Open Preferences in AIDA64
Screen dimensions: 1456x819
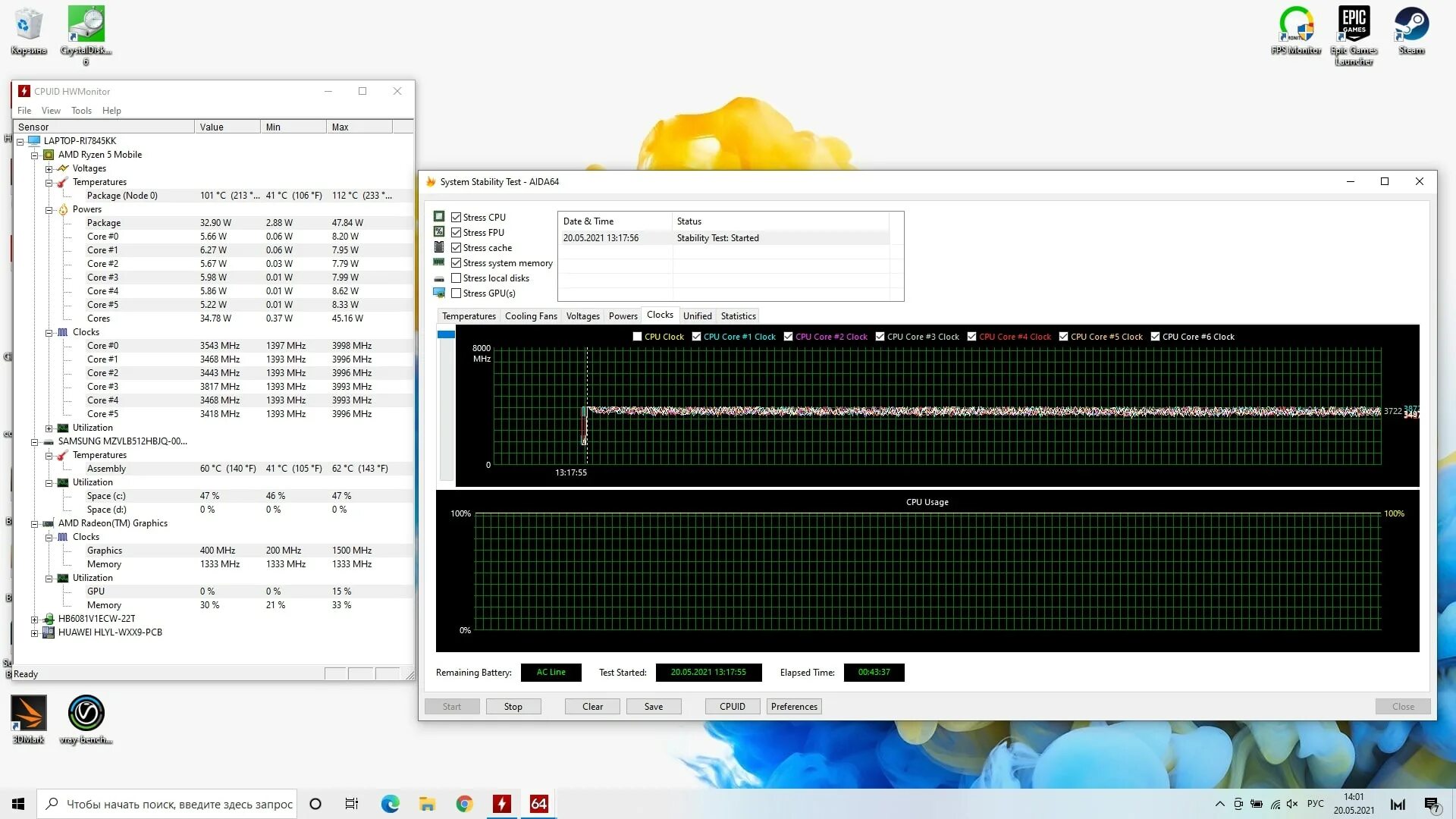tap(794, 707)
